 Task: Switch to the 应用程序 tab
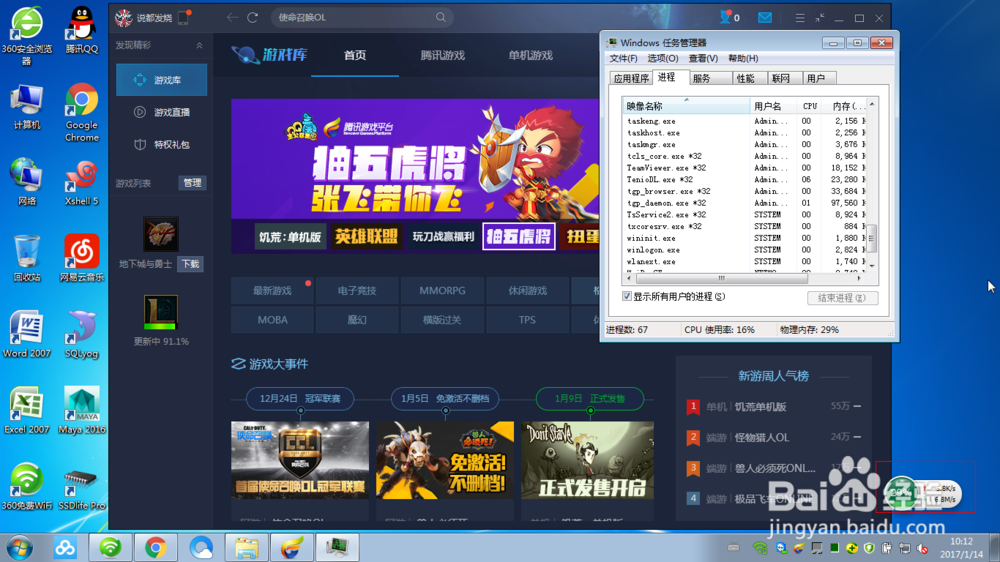pos(631,78)
